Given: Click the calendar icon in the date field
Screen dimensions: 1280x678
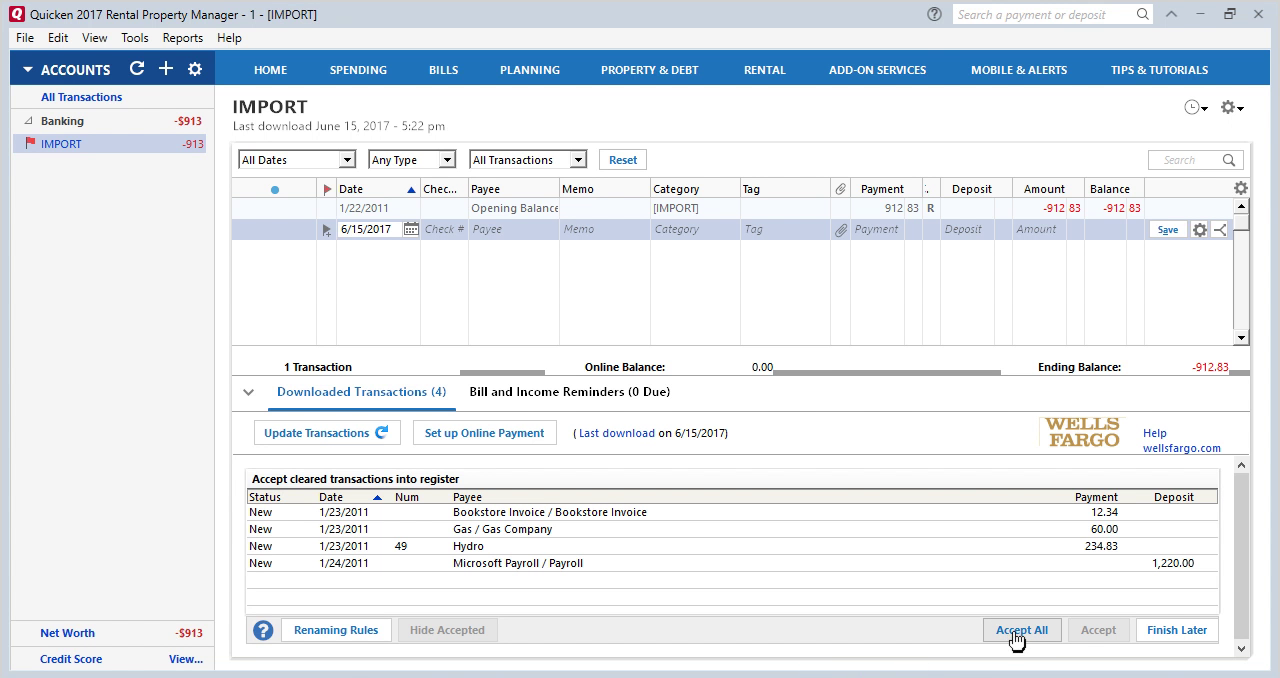Looking at the screenshot, I should pos(411,229).
